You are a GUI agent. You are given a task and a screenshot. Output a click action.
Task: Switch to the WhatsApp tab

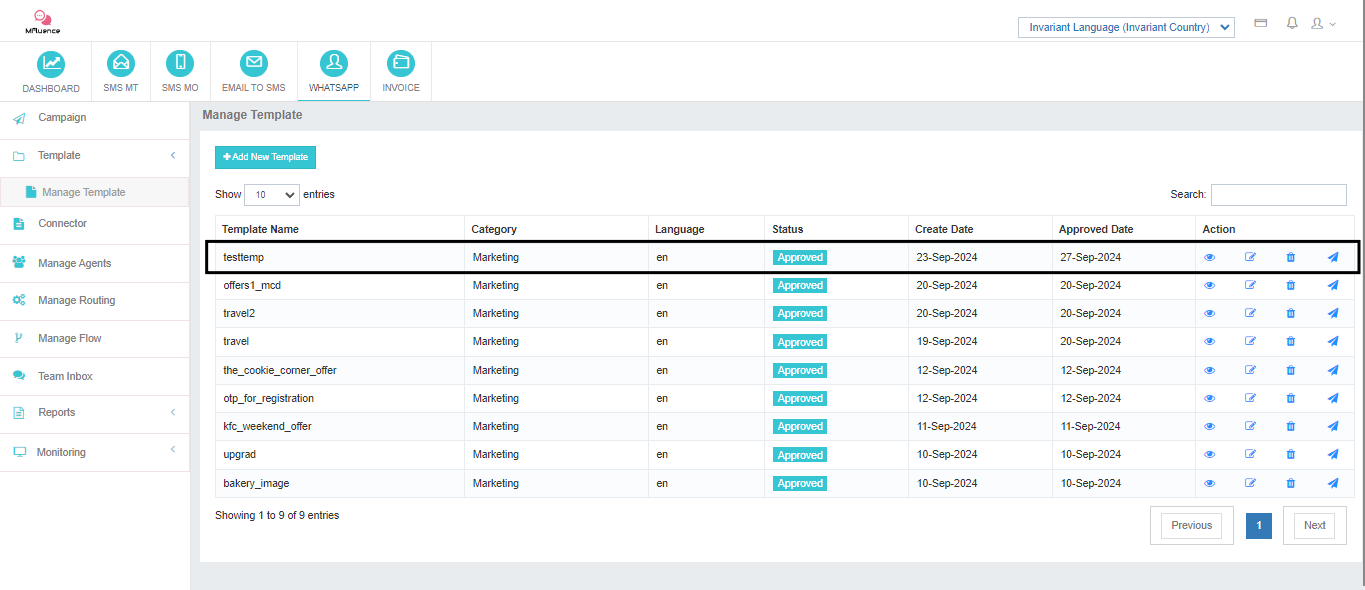tap(334, 71)
